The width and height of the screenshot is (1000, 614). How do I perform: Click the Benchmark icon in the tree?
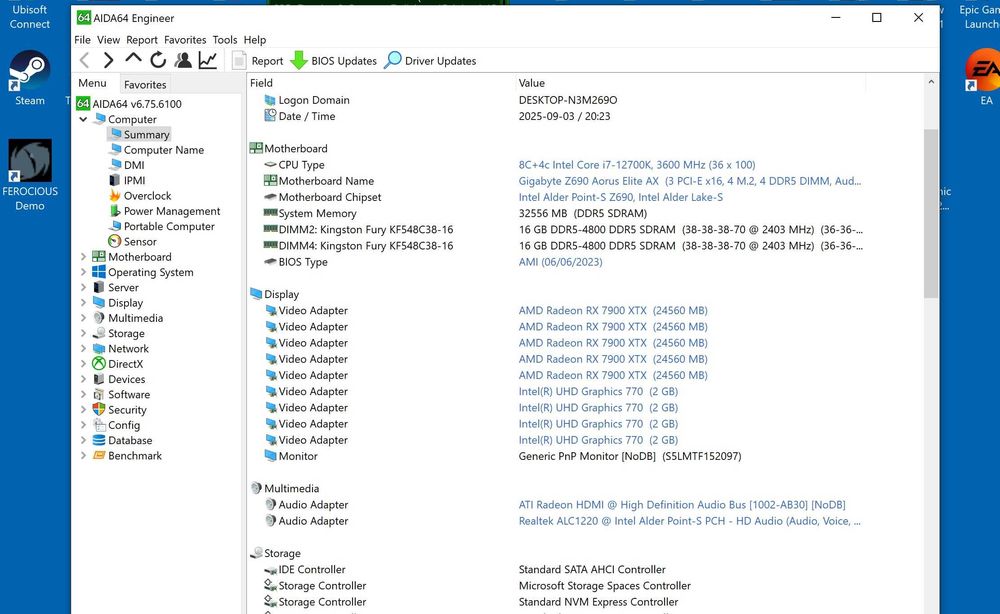[x=99, y=456]
